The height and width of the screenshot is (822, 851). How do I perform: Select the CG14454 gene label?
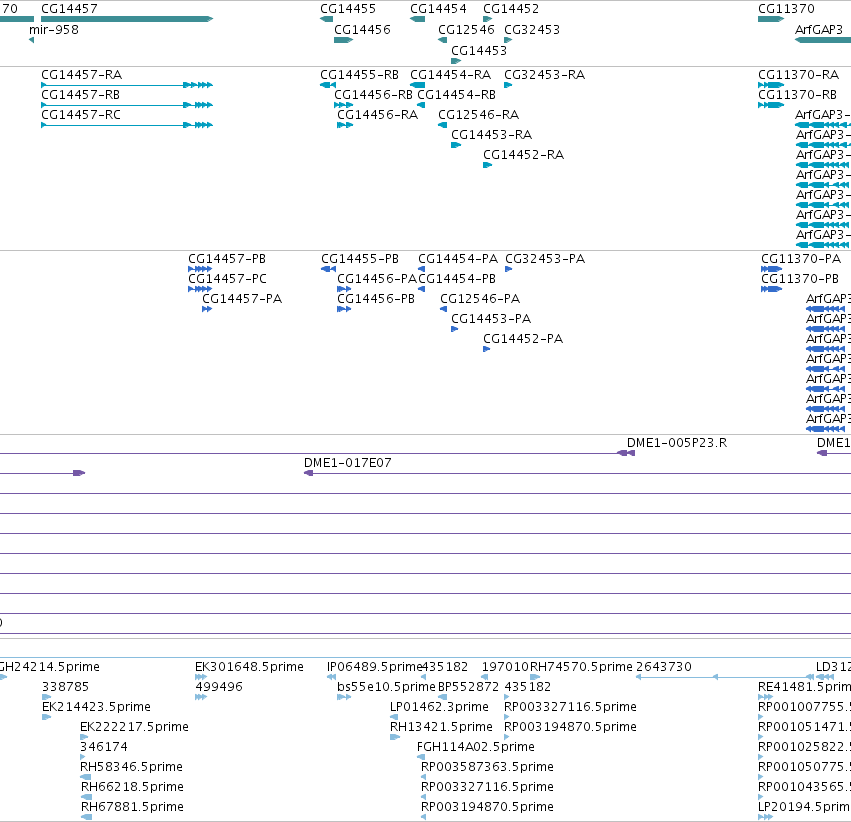[x=438, y=9]
